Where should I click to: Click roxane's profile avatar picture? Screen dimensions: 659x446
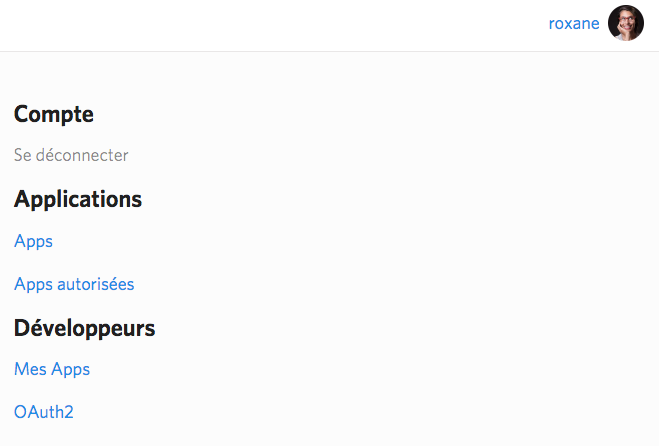click(x=625, y=23)
